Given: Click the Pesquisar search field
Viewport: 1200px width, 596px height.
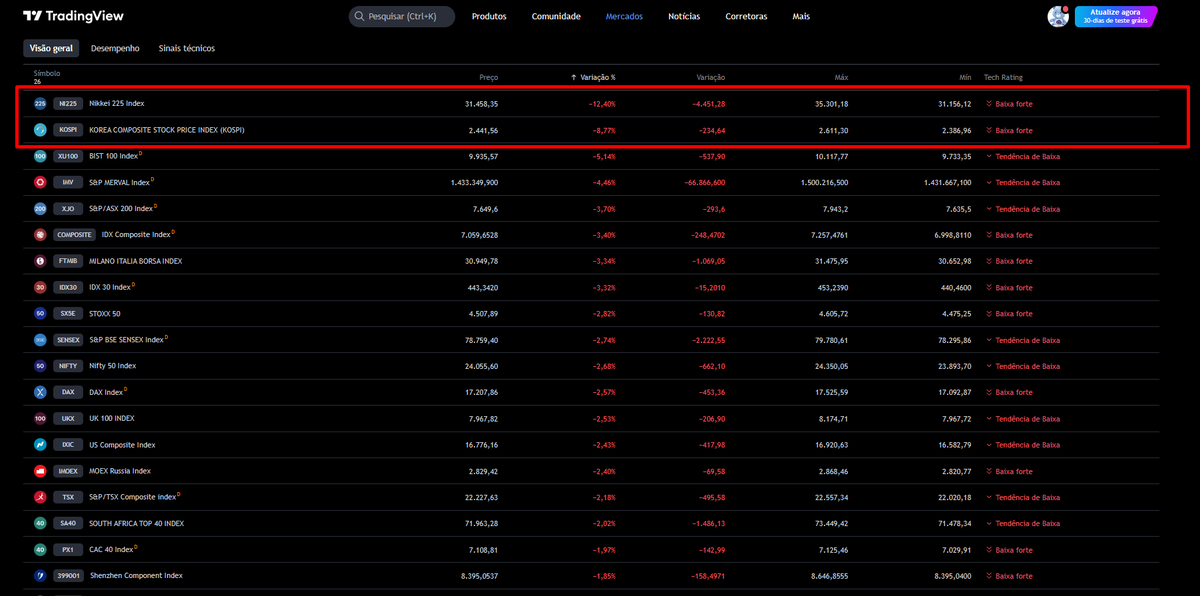Looking at the screenshot, I should [402, 17].
